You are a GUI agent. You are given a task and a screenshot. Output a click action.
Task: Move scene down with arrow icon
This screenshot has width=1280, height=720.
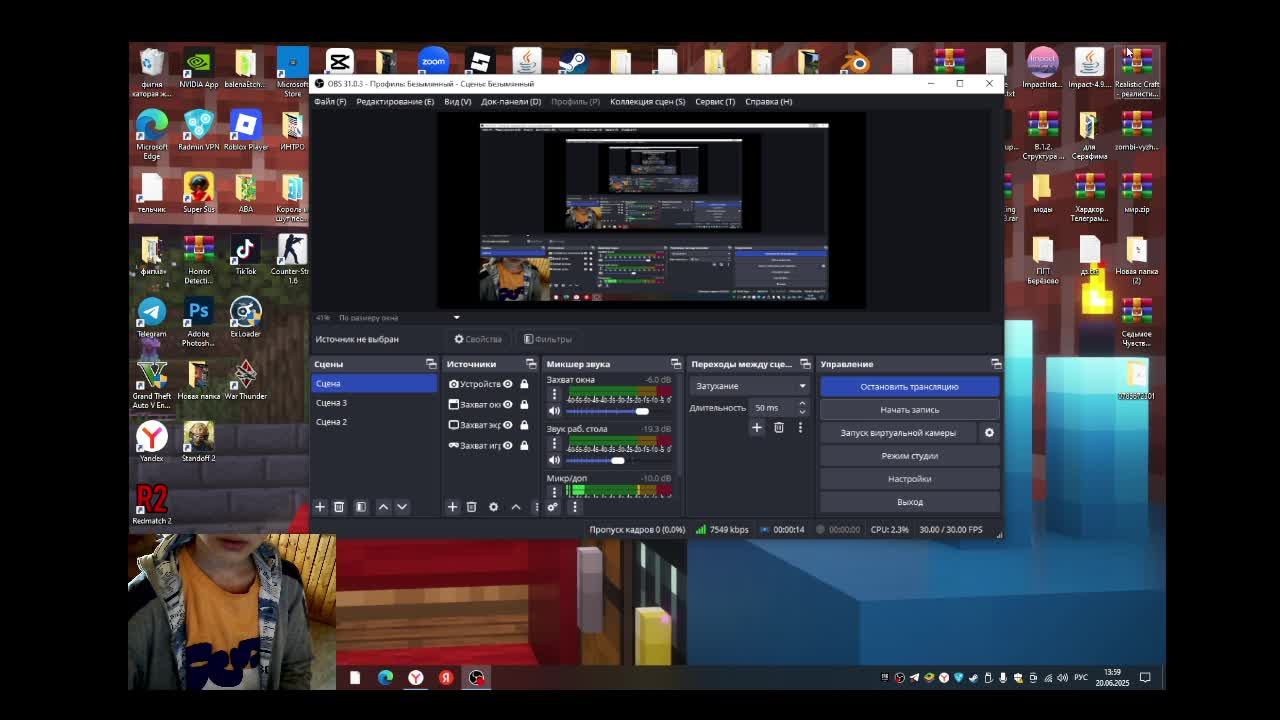(x=402, y=507)
